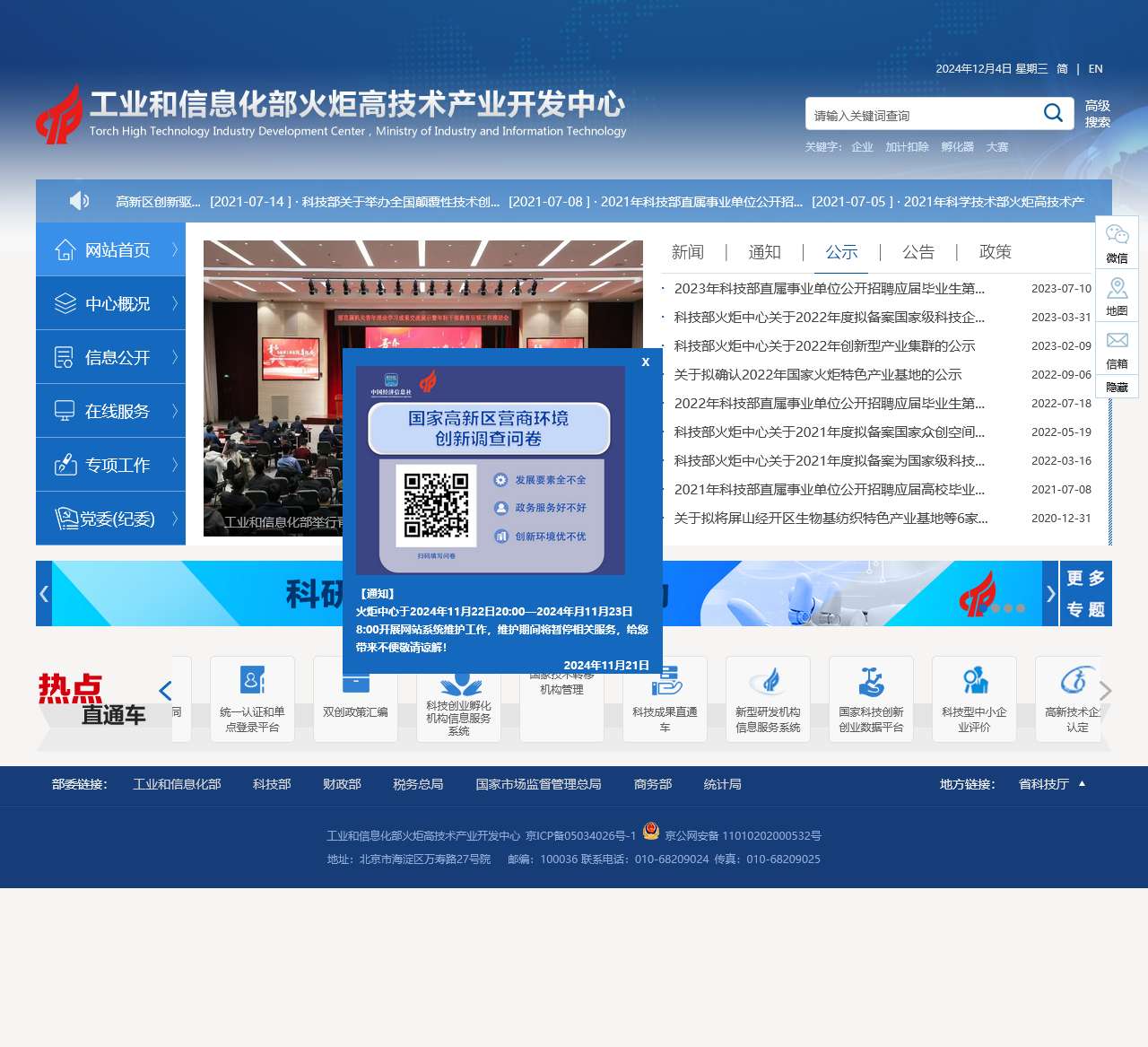Expand 专项工作 sidebar menu
This screenshot has height=1047, width=1148.
pos(110,465)
